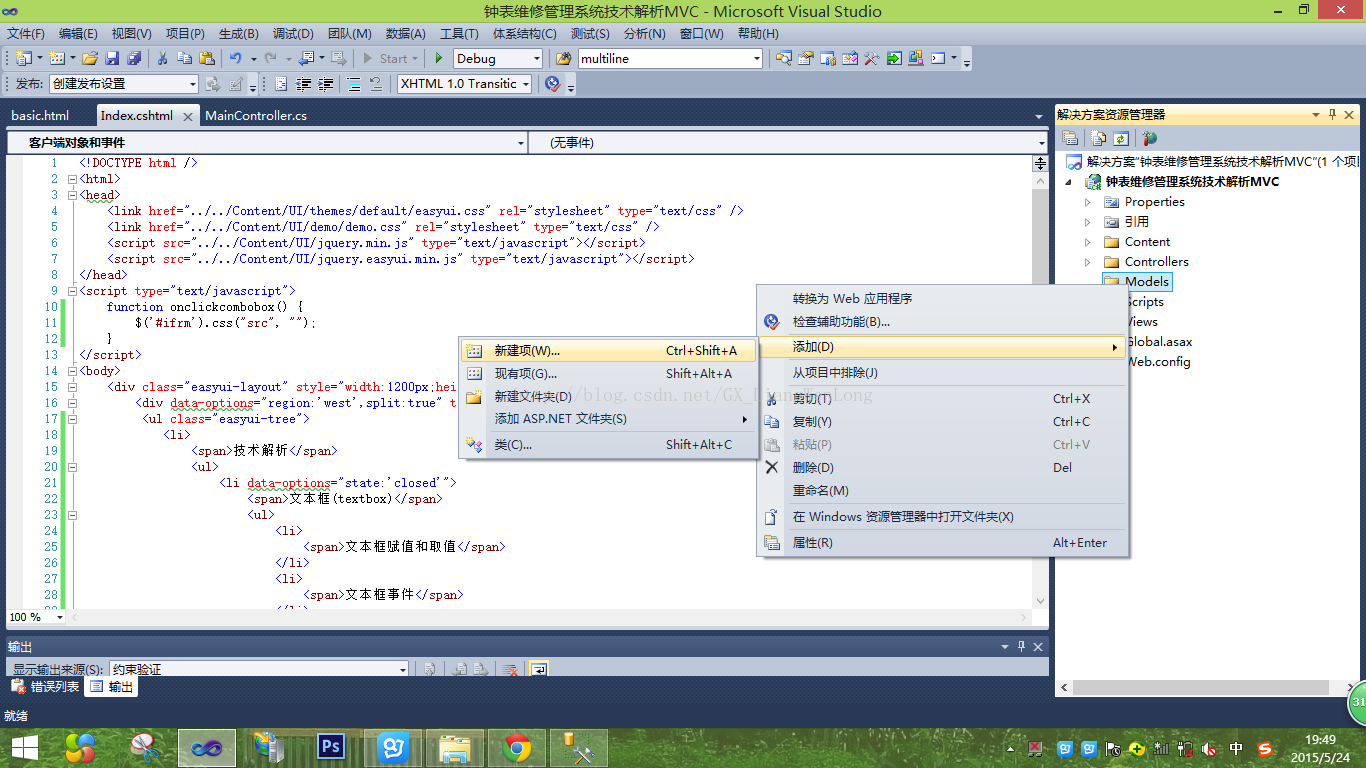This screenshot has height=768, width=1366.
Task: Click the Copy icon in the toolbar
Action: pos(185,59)
